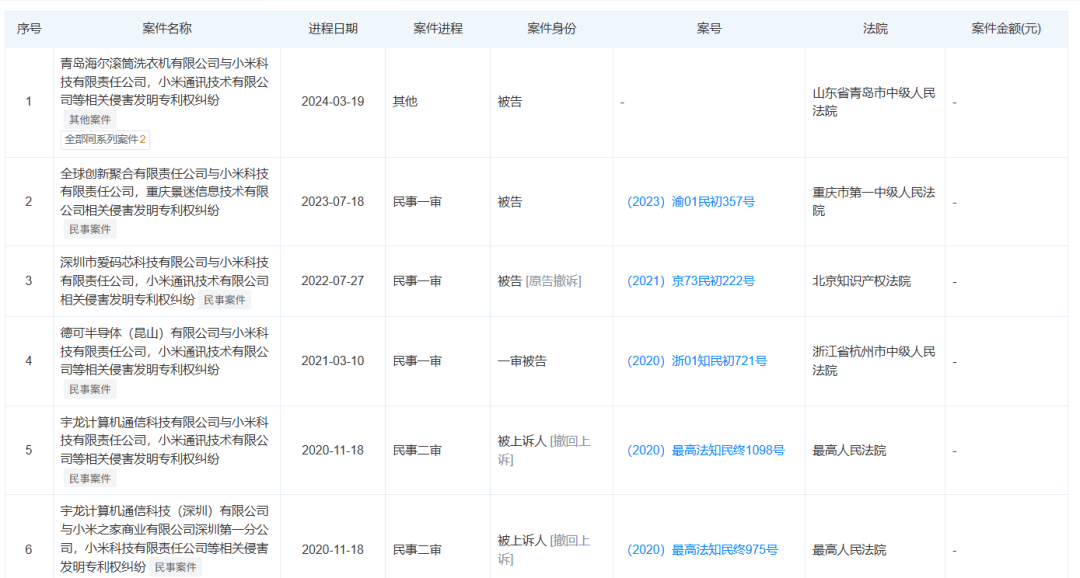The height and width of the screenshot is (578, 1080).
Task: Click the 序号 column header
Action: (x=29, y=29)
